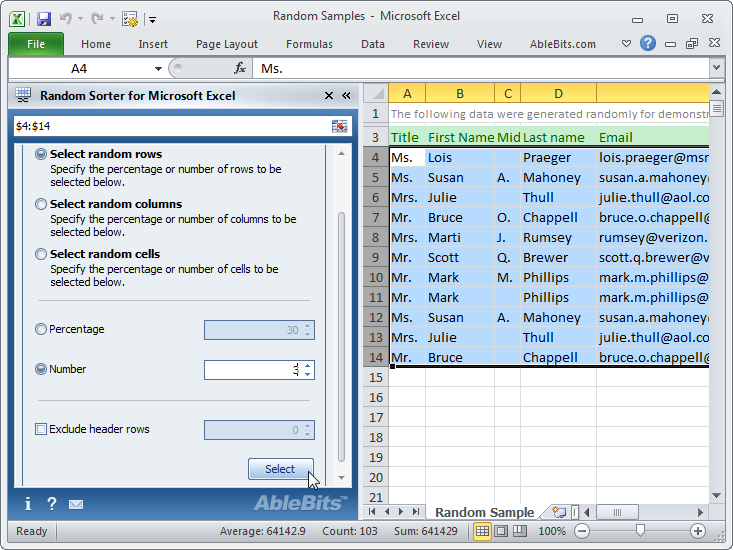Click cell containing Praeger
This screenshot has width=733, height=550.
[558, 157]
